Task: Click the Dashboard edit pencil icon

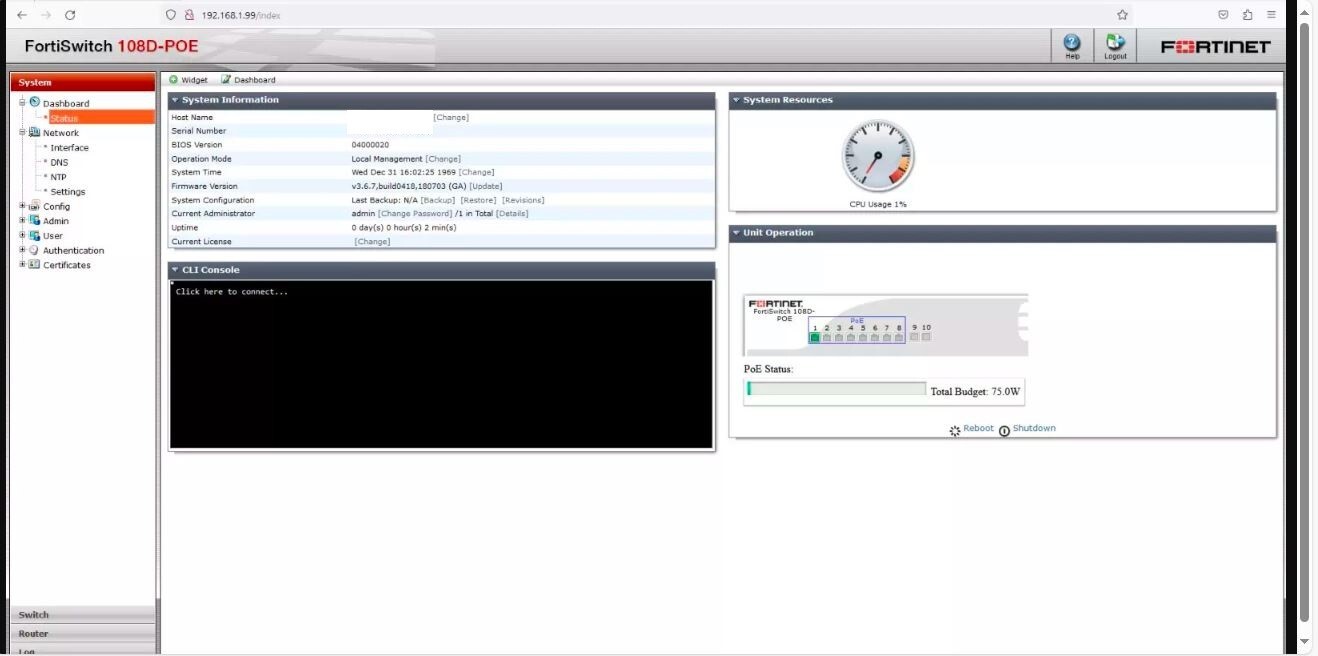Action: 226,79
